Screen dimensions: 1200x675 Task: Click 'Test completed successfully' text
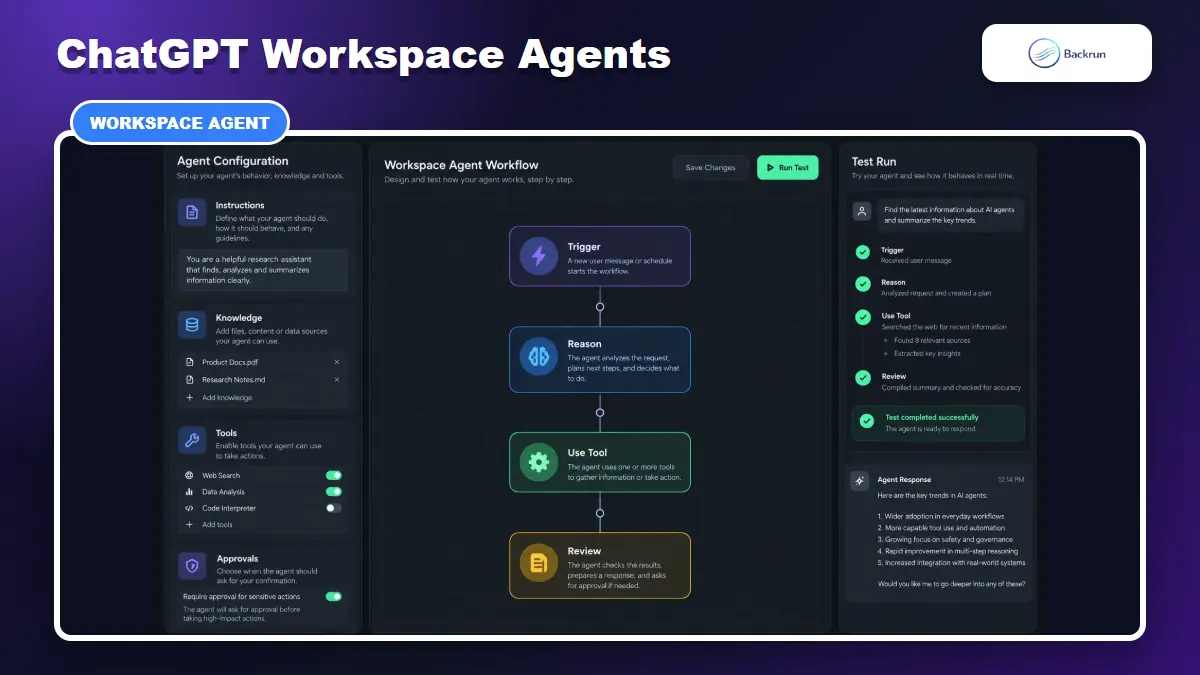[x=932, y=417]
